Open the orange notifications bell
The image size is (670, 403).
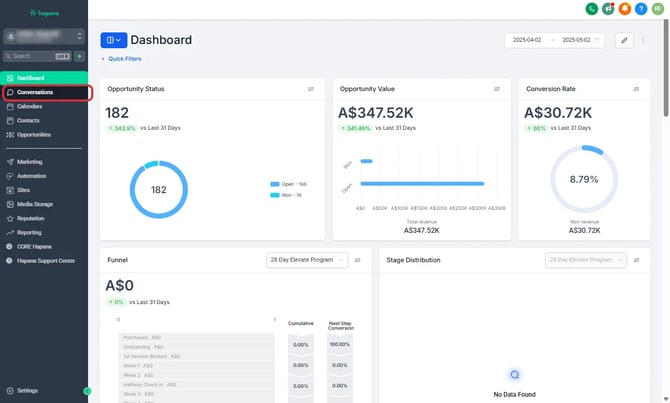tap(625, 9)
